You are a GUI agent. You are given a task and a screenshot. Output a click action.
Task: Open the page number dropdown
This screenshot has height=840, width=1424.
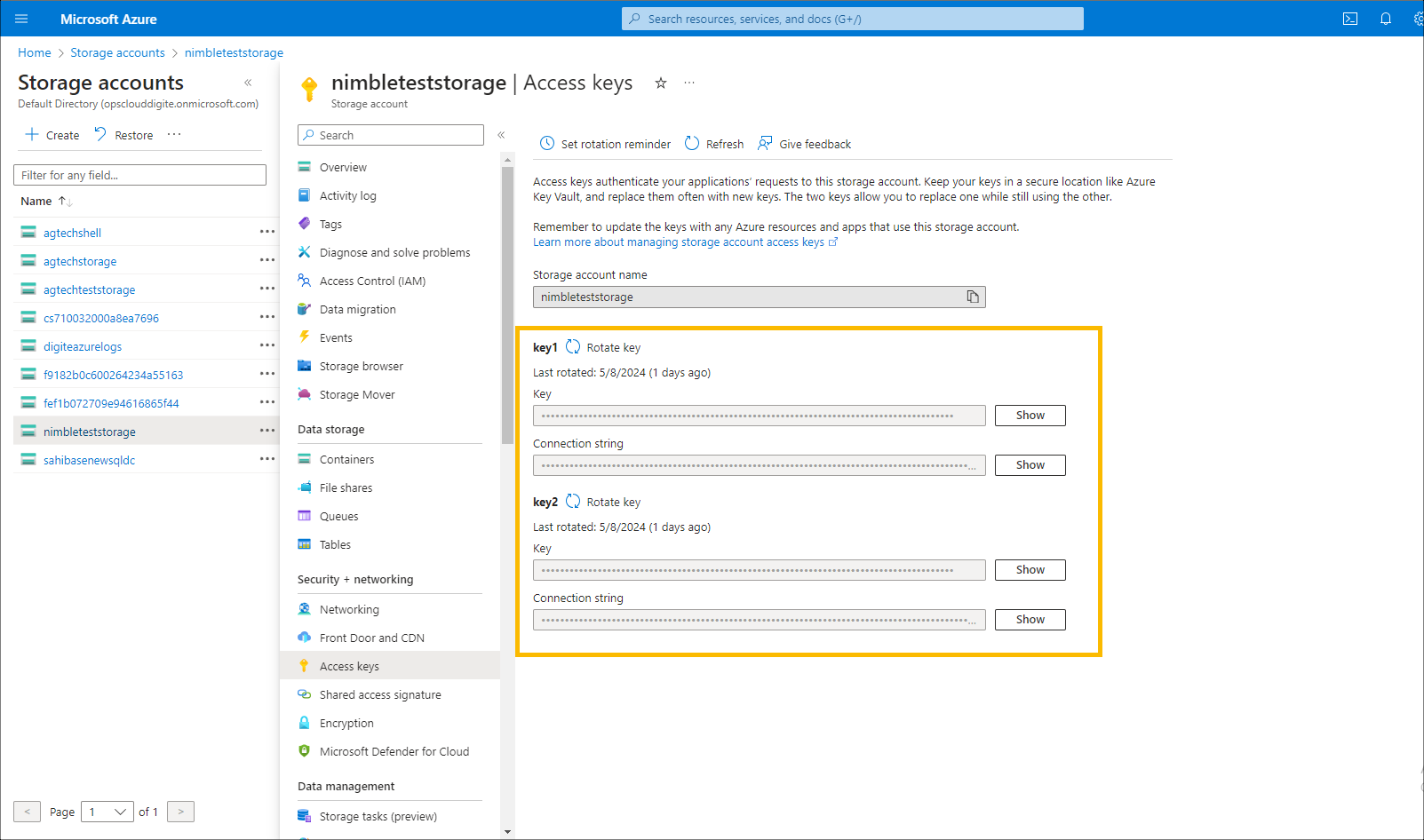[107, 811]
